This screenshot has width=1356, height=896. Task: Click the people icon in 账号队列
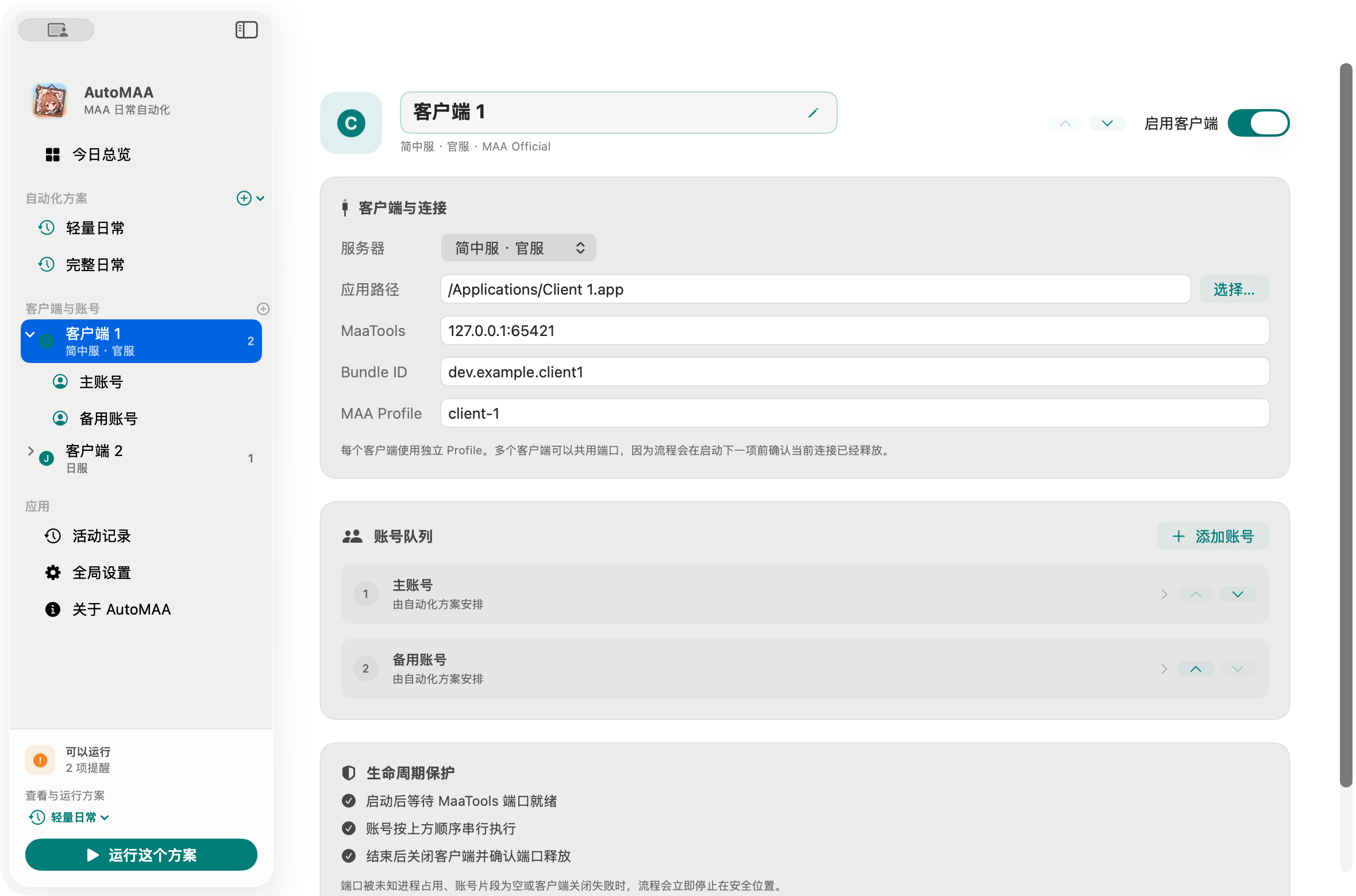pos(352,536)
